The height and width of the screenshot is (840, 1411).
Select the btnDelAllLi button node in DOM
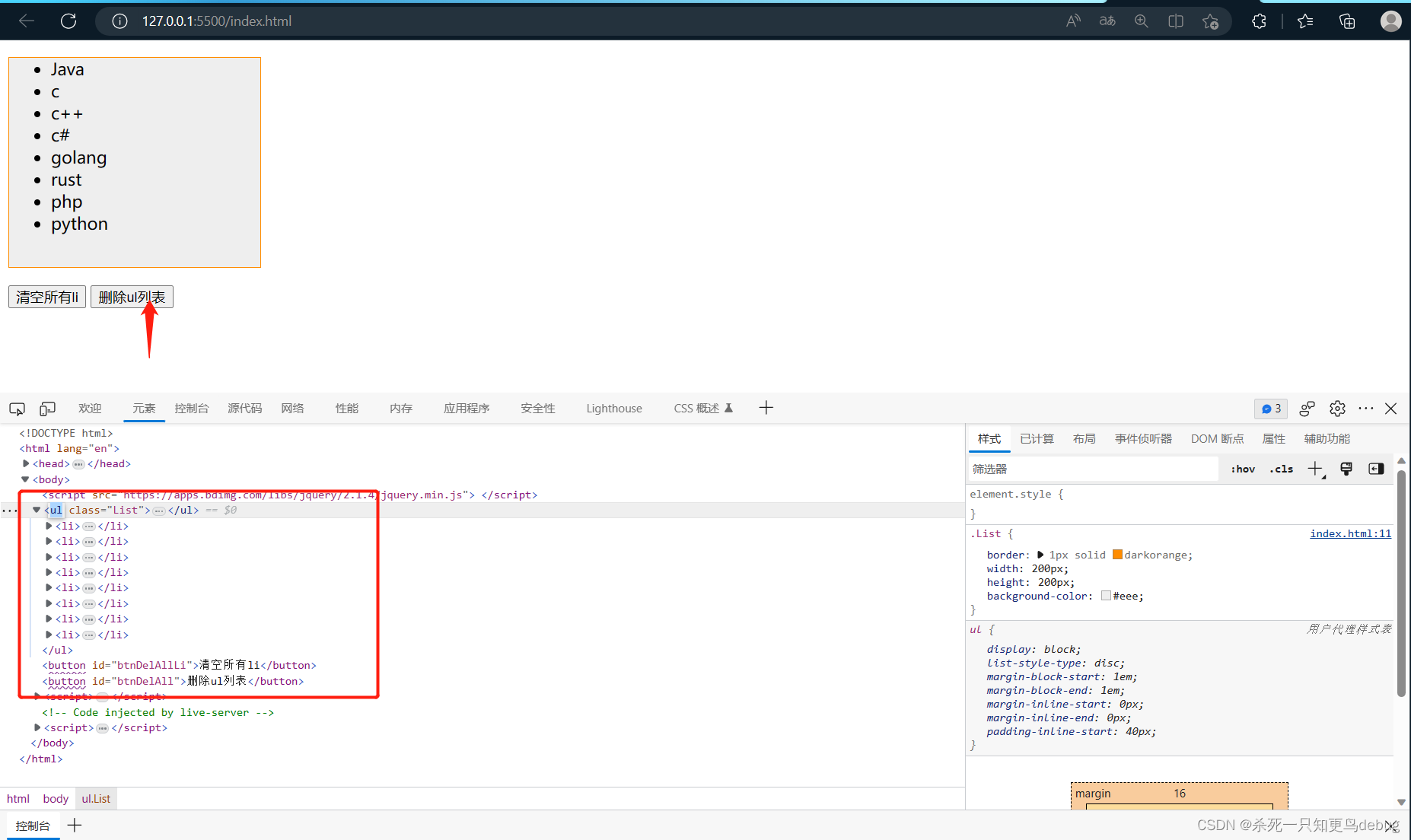(179, 665)
